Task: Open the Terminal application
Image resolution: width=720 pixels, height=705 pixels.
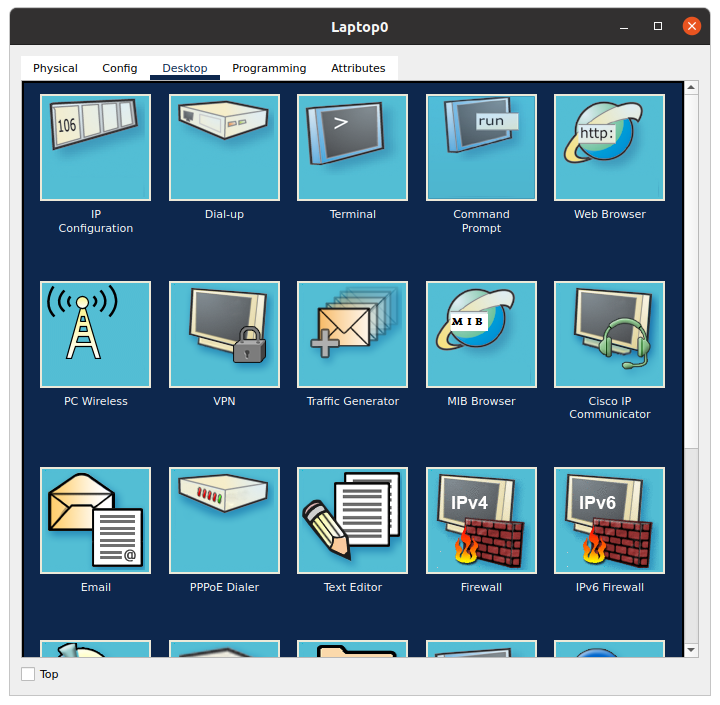Action: pyautogui.click(x=352, y=147)
